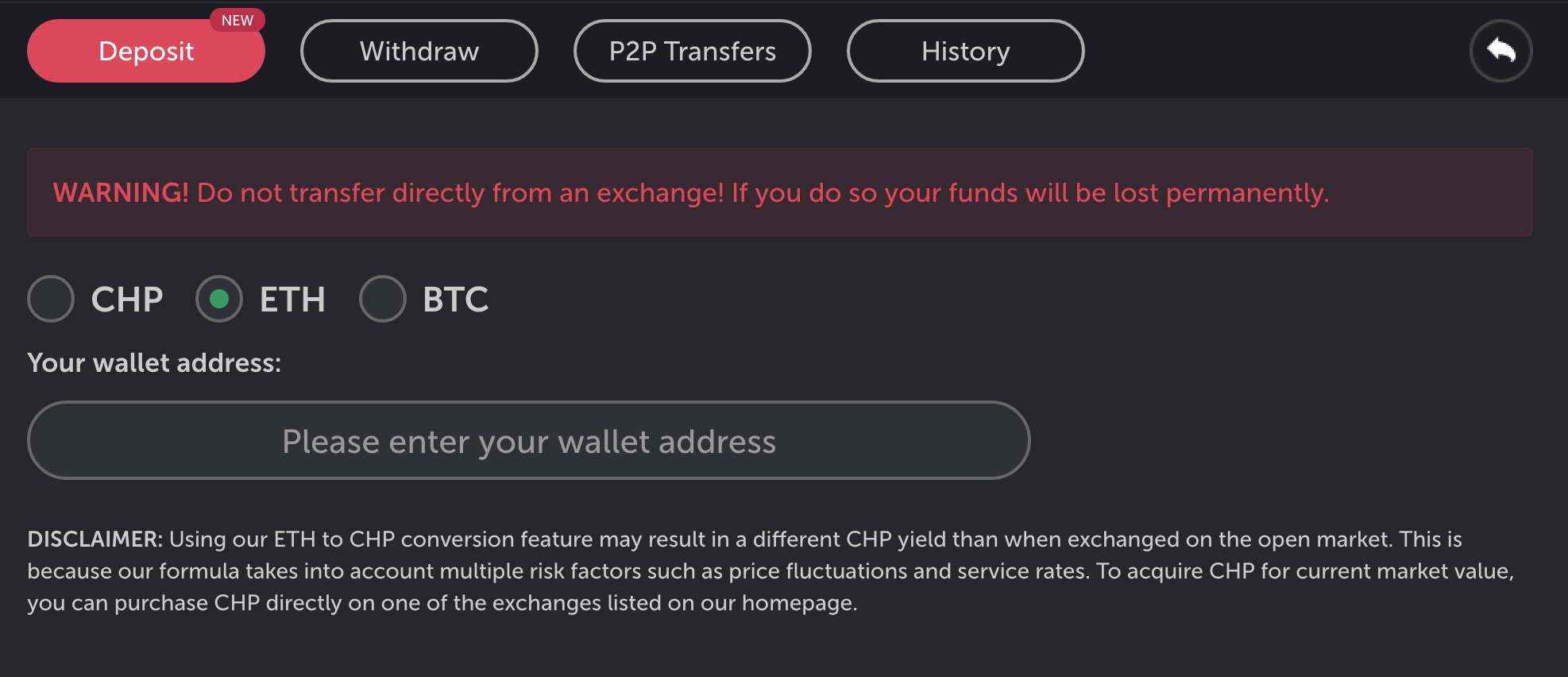Click the 'Your wallet address:' label

pyautogui.click(x=154, y=363)
